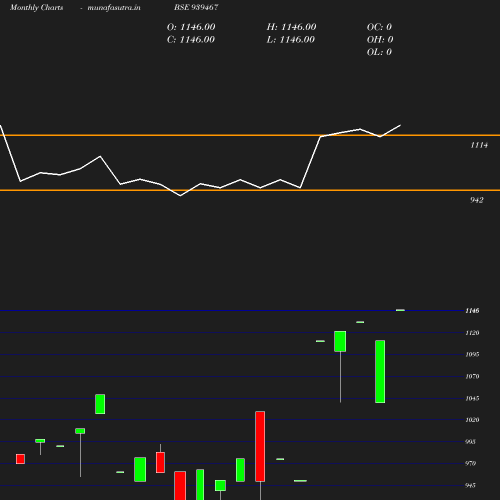
Task: Click the "1045" price axis label
Action: coord(472,398)
